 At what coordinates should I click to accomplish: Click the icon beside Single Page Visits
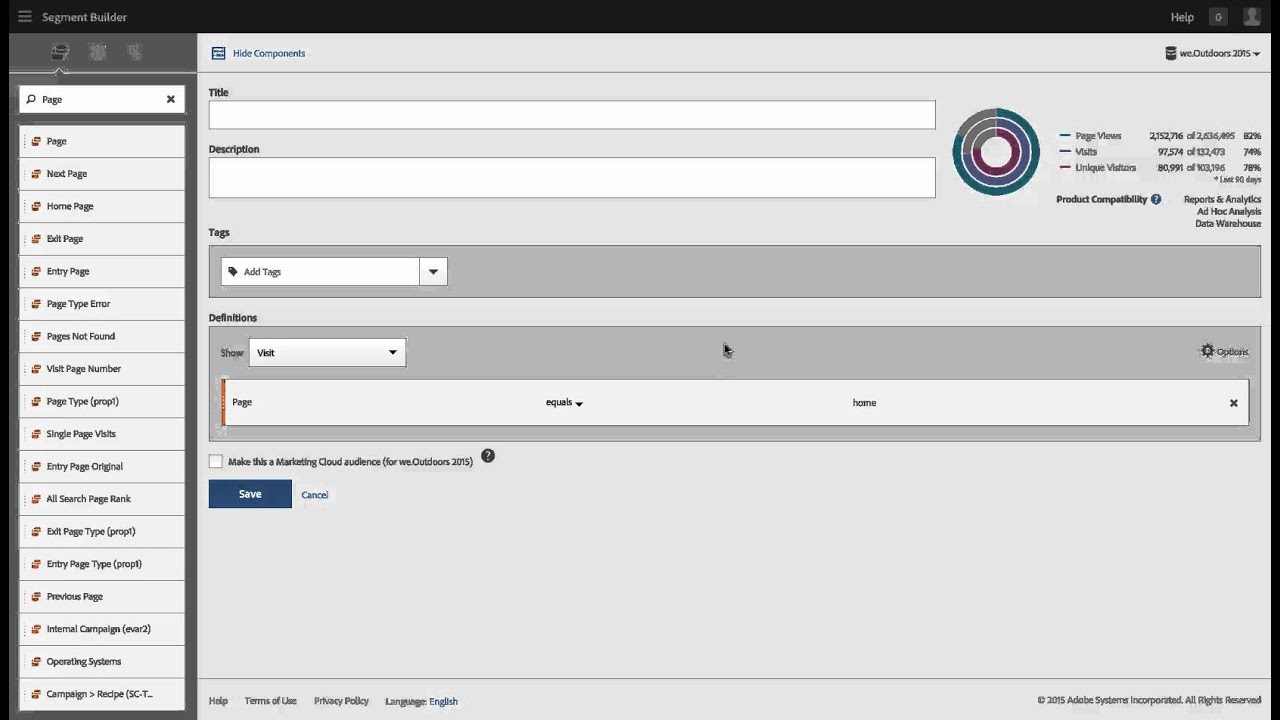[36, 434]
